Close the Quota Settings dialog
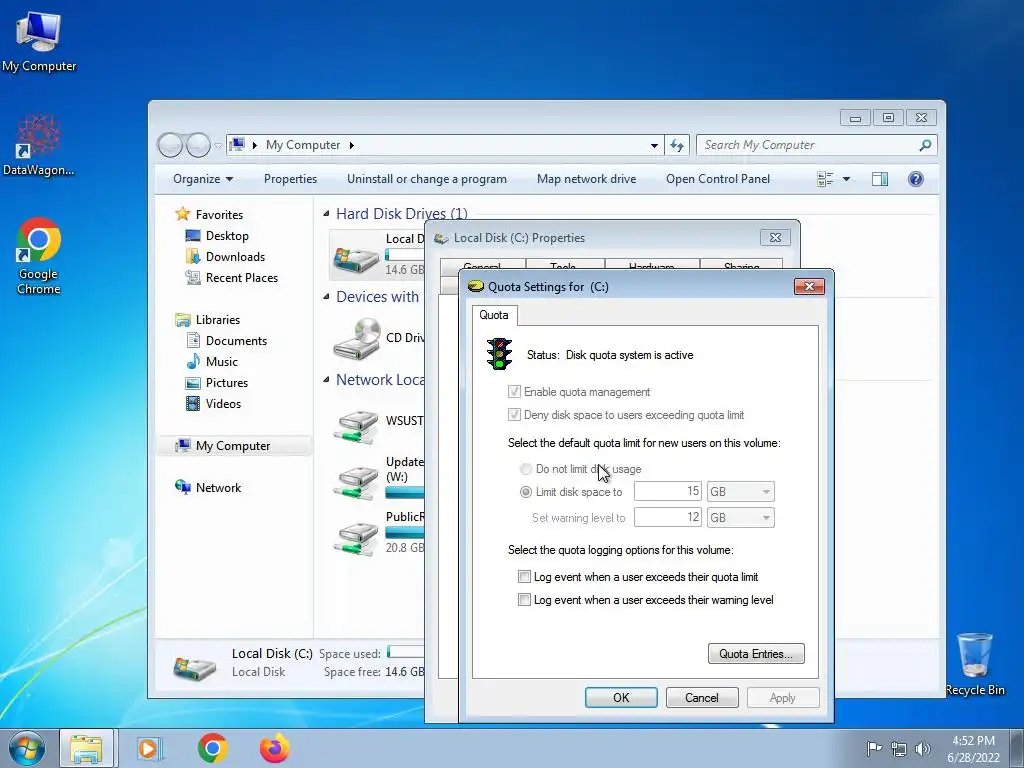Screen dimensions: 1024x768 (809, 287)
